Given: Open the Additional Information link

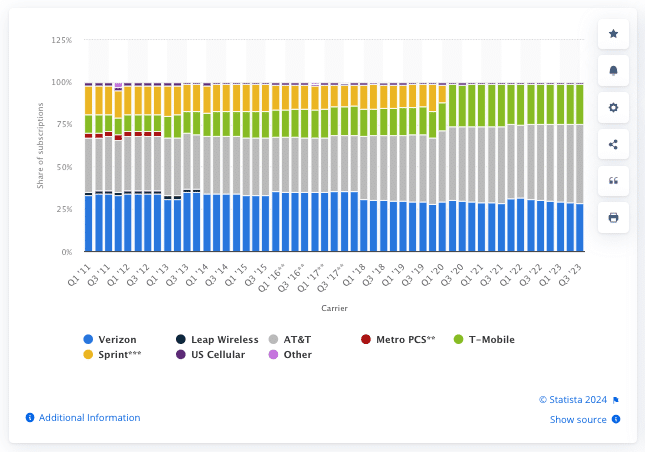Looking at the screenshot, I should [89, 417].
